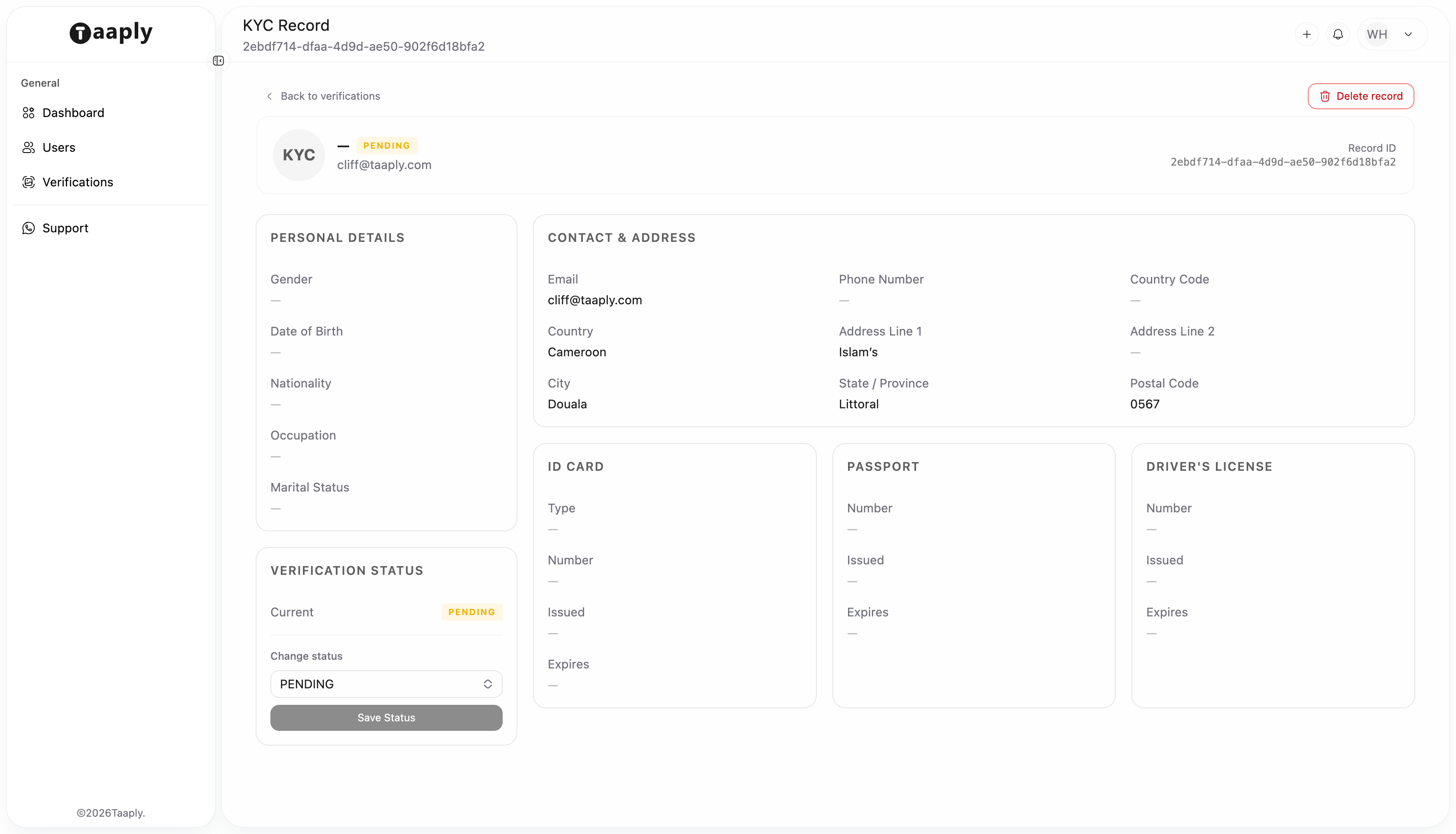Select the Dashboard grid icon in sidebar
Viewport: 1456px width, 834px height.
click(x=29, y=113)
